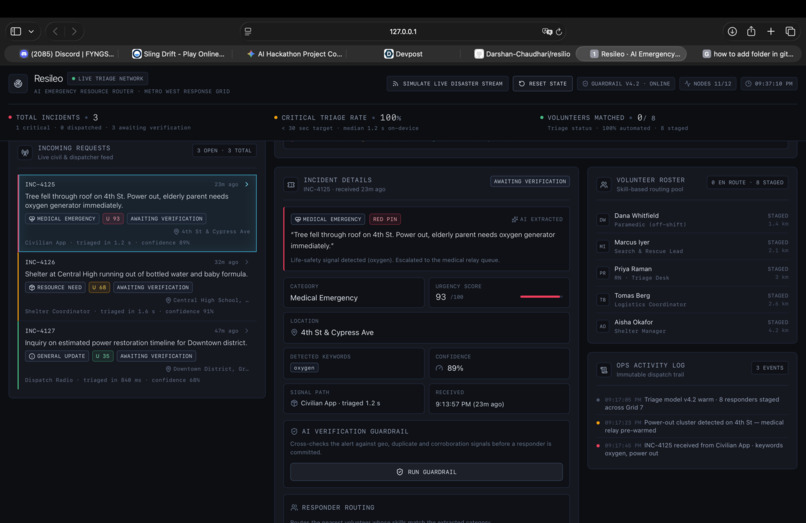Click the U 93 urgency badge
Image resolution: width=806 pixels, height=523 pixels.
(113, 219)
